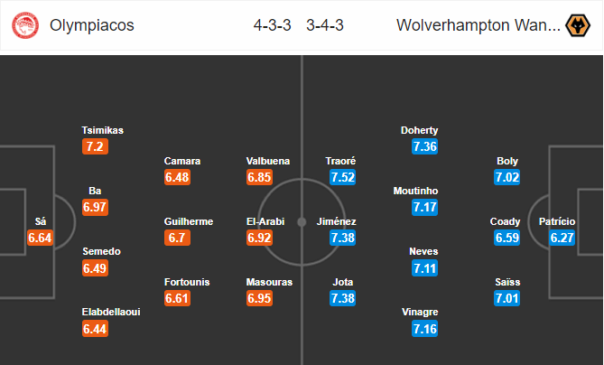604x365 pixels.
Task: Select player Jiménez on the pitch
Action: point(336,221)
